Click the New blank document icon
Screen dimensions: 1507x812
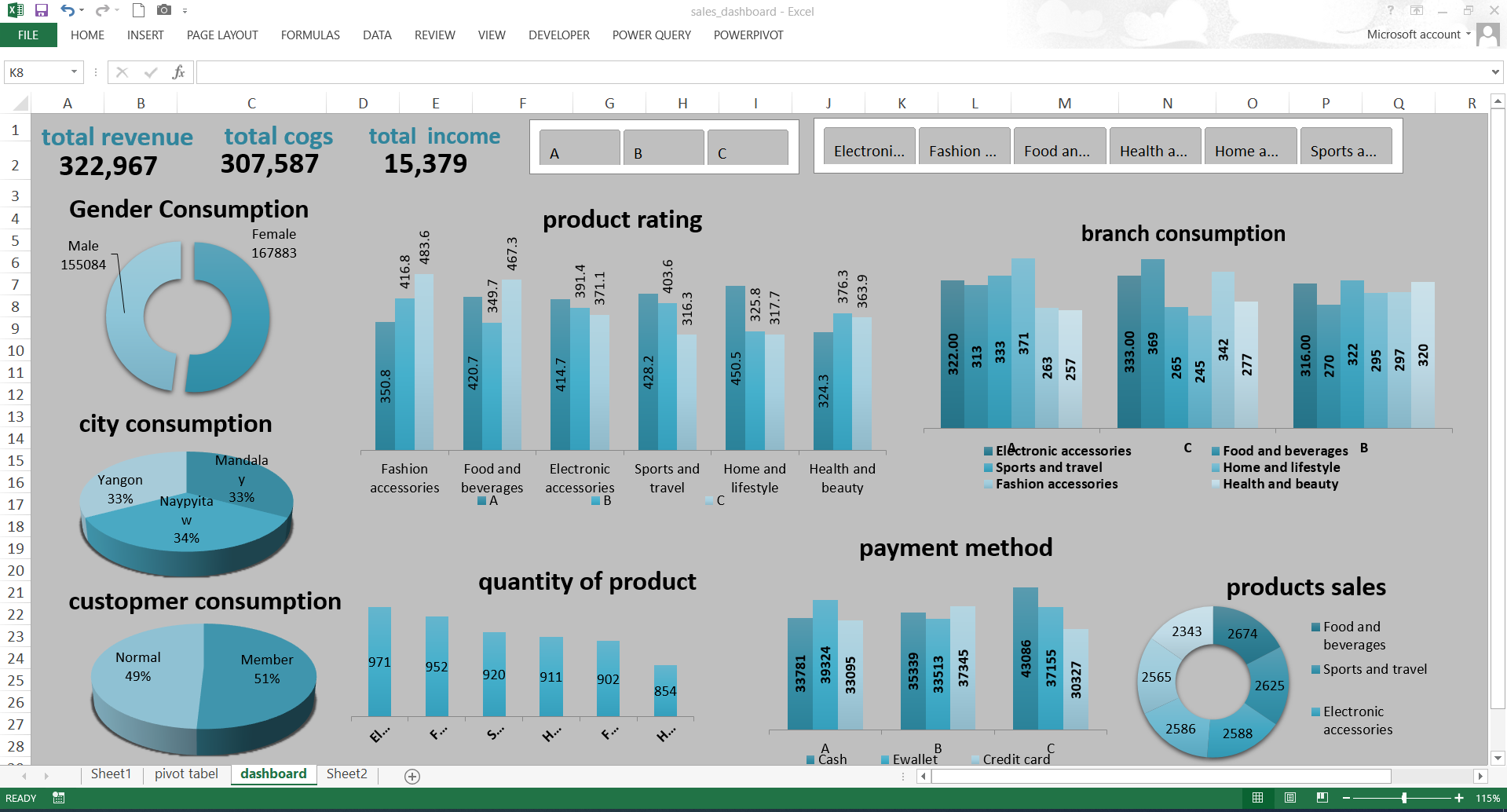[x=138, y=11]
